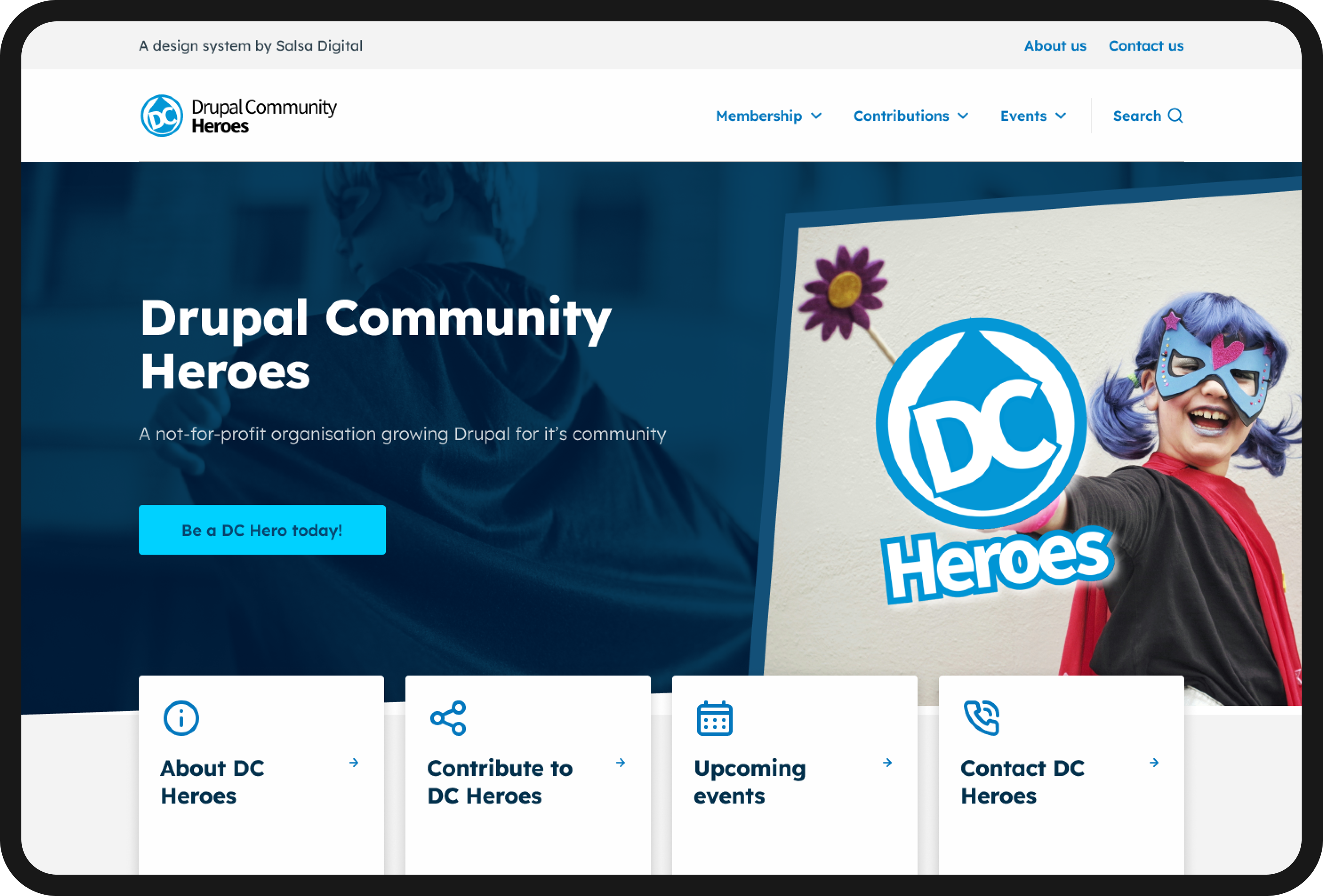This screenshot has height=896, width=1323.
Task: Expand the Events navigation dropdown
Action: click(1033, 116)
